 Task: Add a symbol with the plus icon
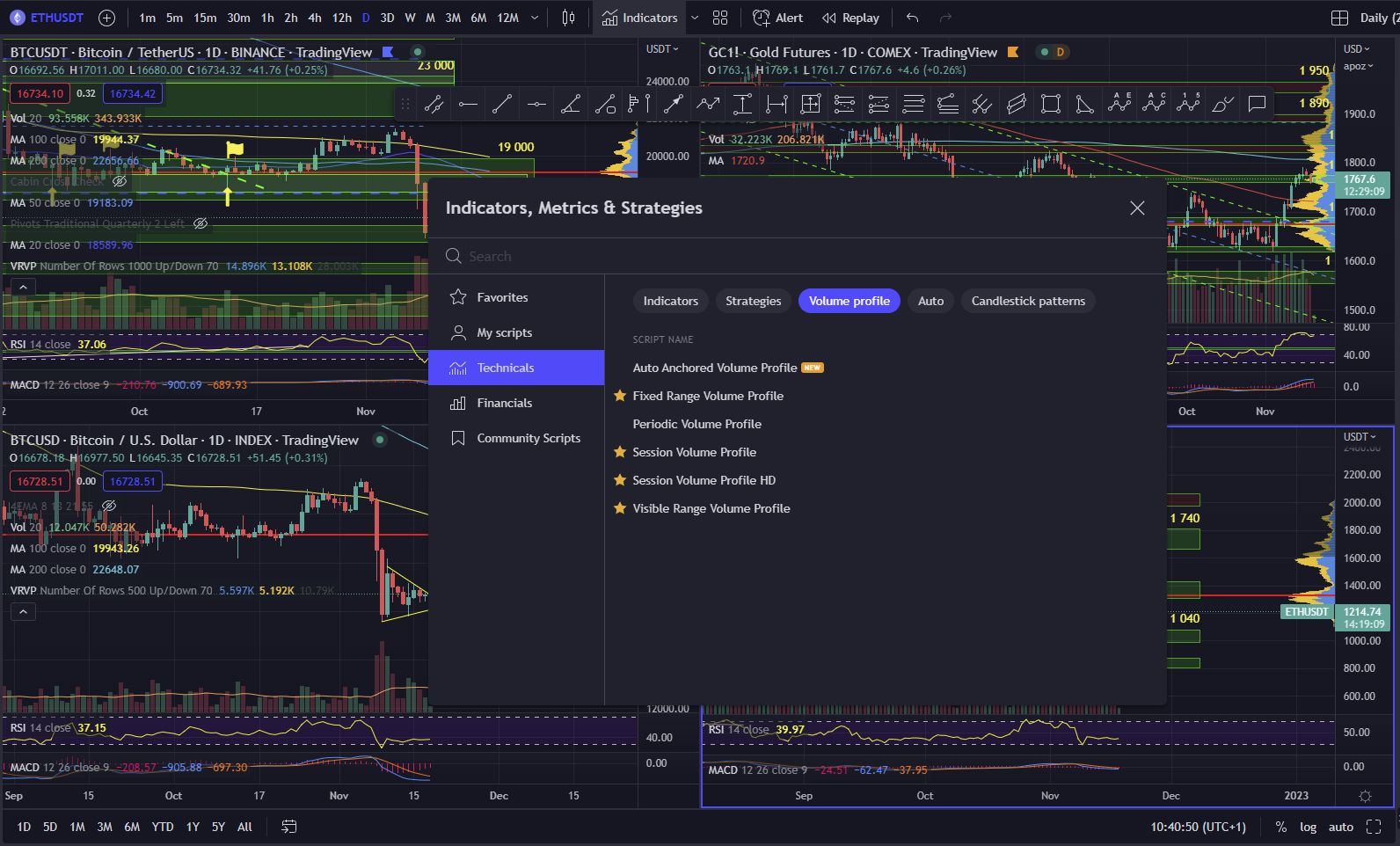pyautogui.click(x=106, y=18)
